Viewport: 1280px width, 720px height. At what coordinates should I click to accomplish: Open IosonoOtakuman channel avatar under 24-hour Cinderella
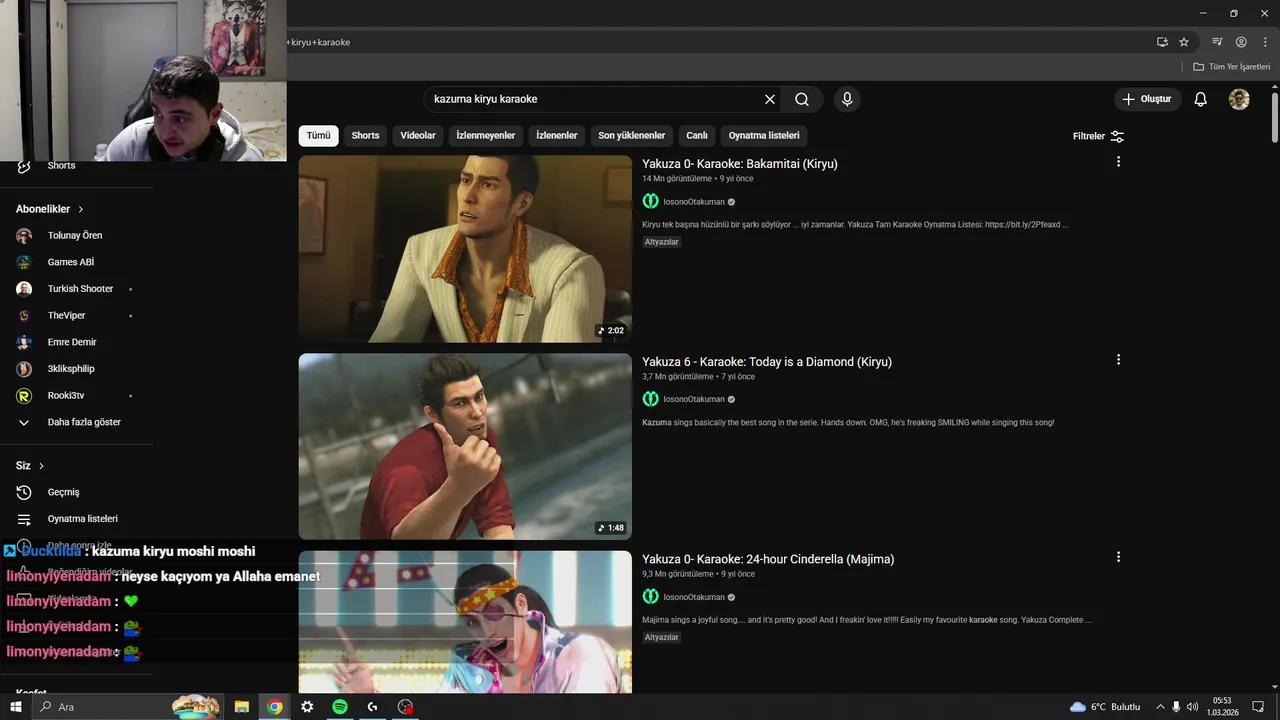coord(651,597)
